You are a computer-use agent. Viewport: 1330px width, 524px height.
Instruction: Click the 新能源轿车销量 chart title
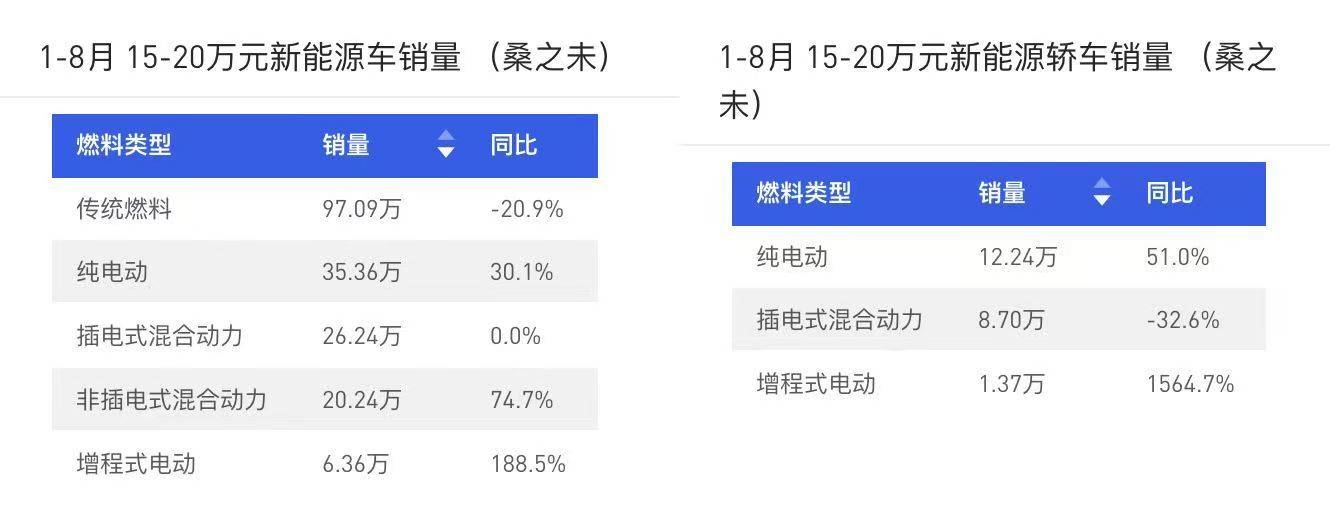click(996, 58)
